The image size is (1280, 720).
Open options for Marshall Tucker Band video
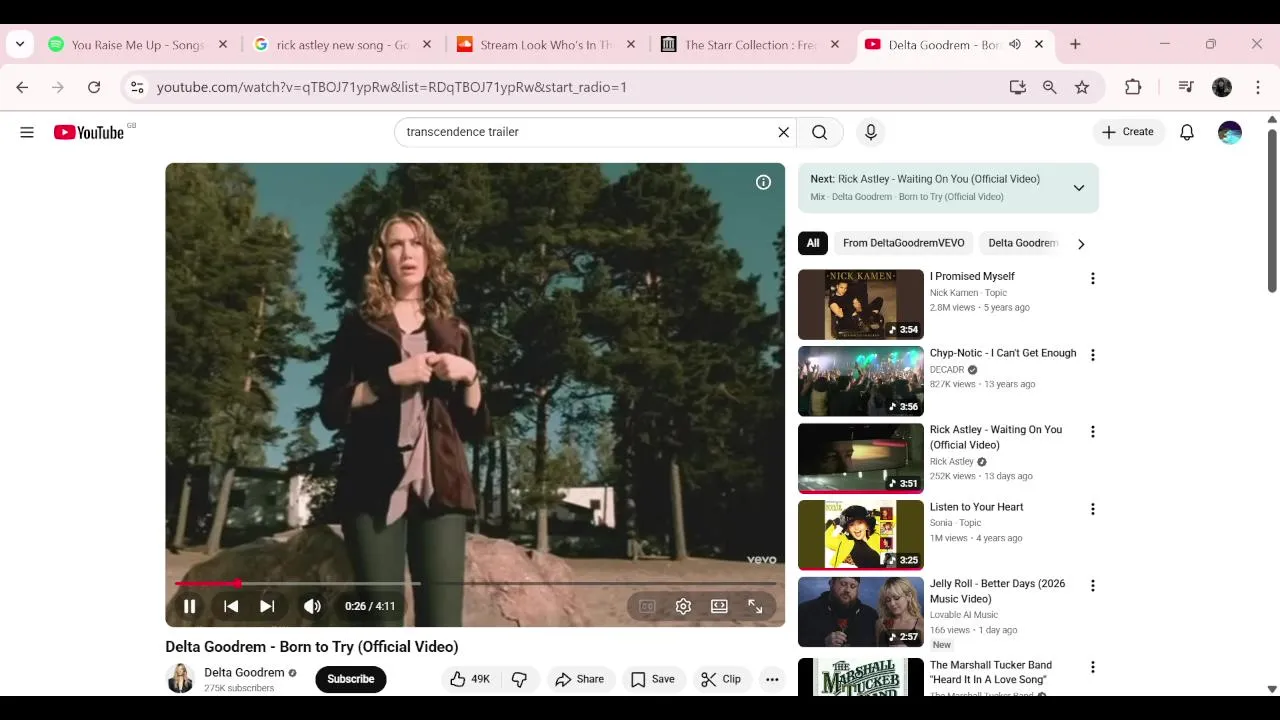point(1092,667)
